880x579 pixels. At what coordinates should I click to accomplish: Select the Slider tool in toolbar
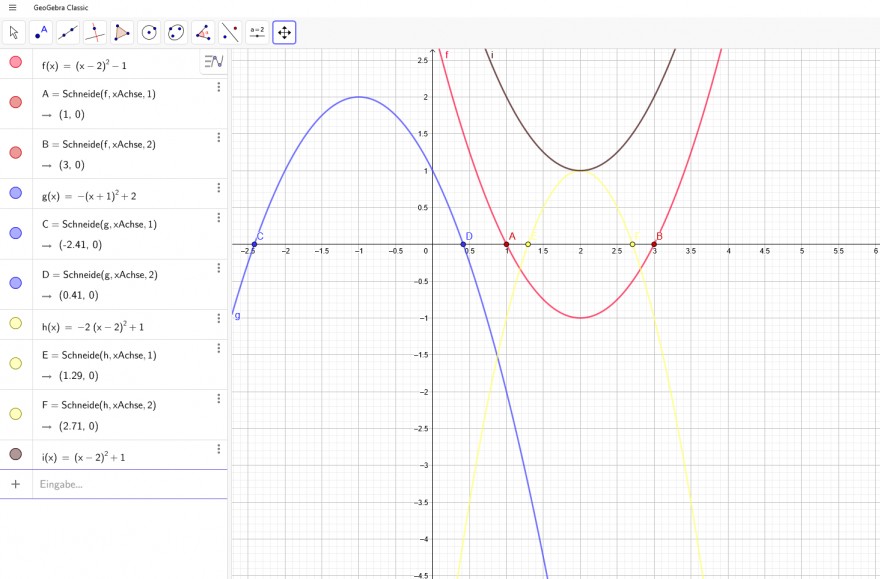[x=257, y=33]
